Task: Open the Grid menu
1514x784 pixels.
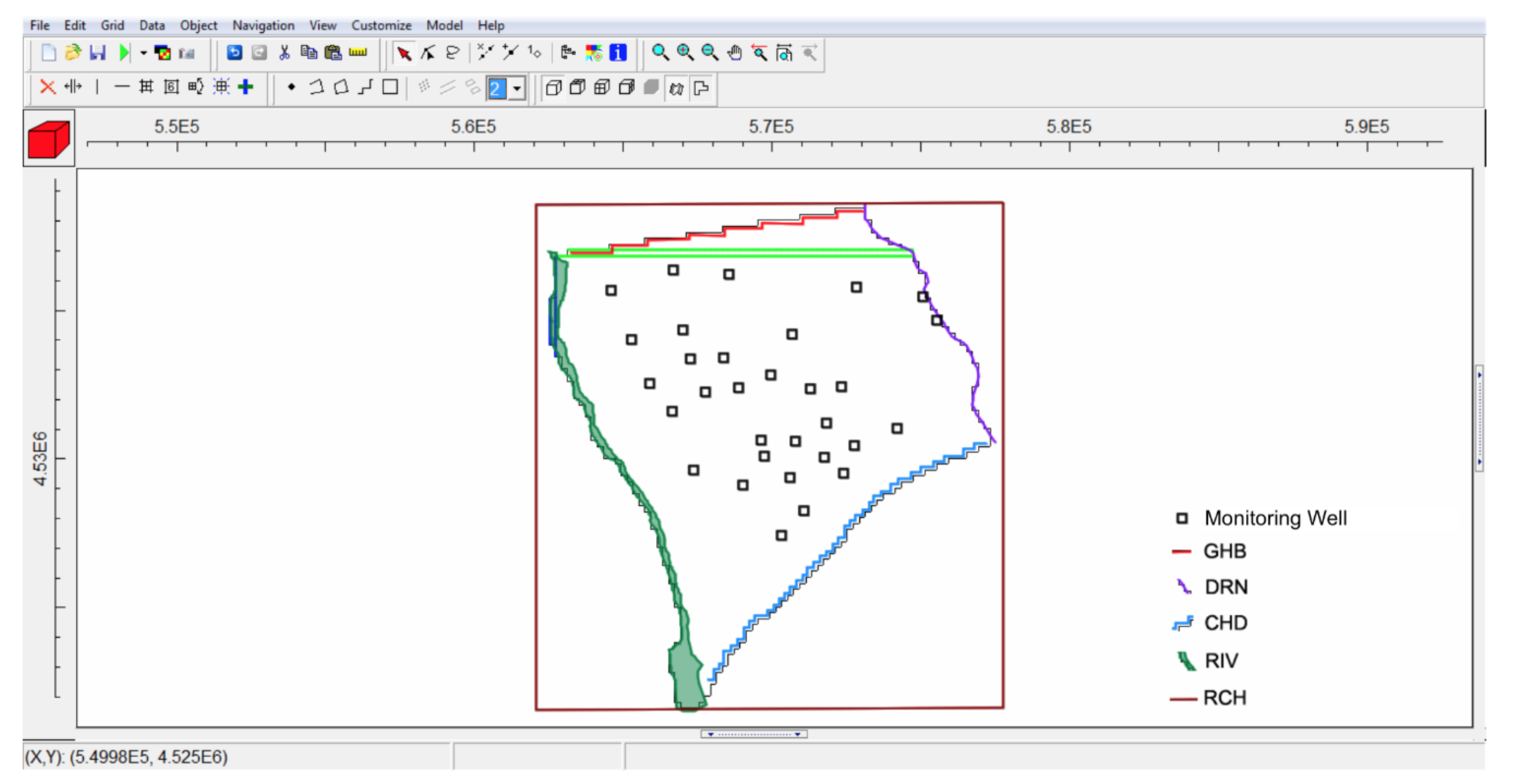Action: [112, 25]
